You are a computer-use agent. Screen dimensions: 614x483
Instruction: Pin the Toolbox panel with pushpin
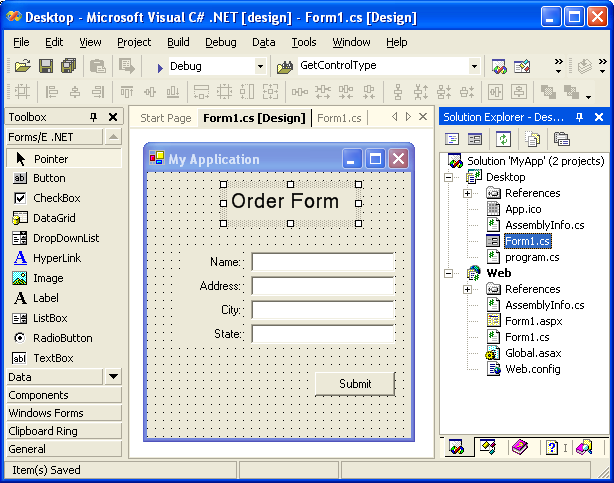click(93, 117)
